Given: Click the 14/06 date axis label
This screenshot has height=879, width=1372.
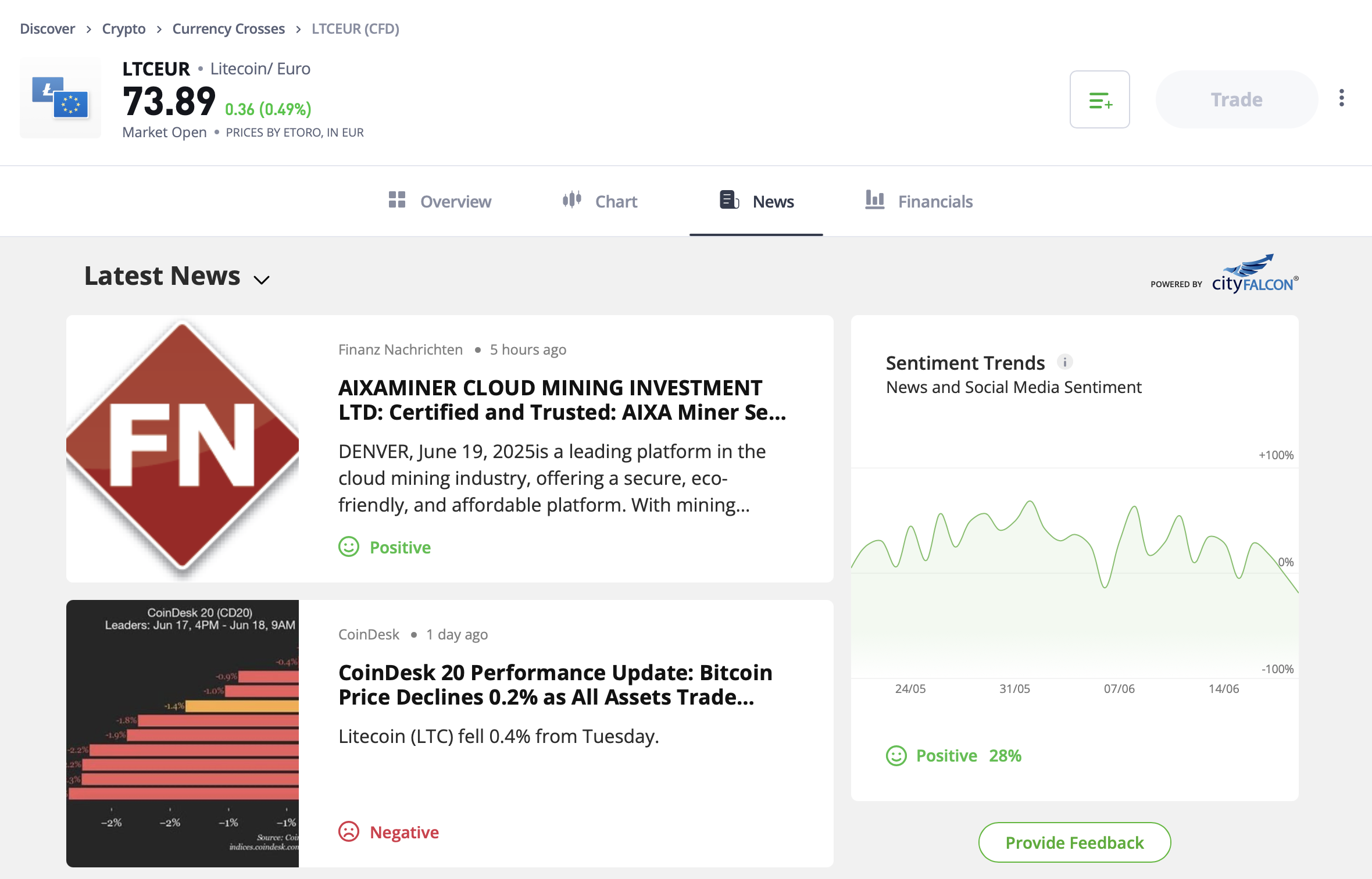Looking at the screenshot, I should 1224,689.
